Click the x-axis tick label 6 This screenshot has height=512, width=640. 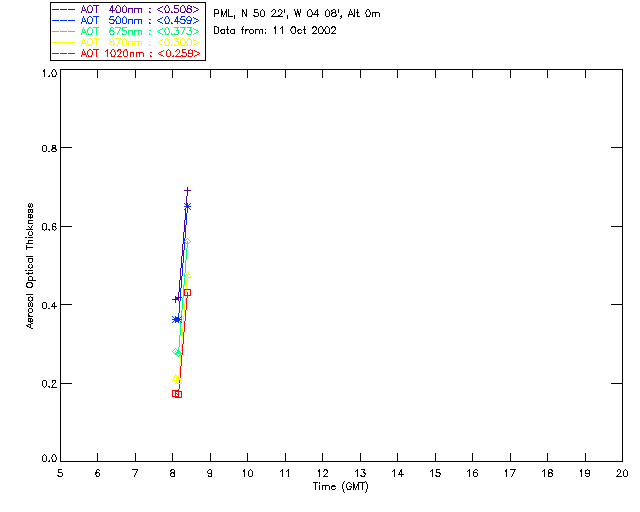(98, 474)
